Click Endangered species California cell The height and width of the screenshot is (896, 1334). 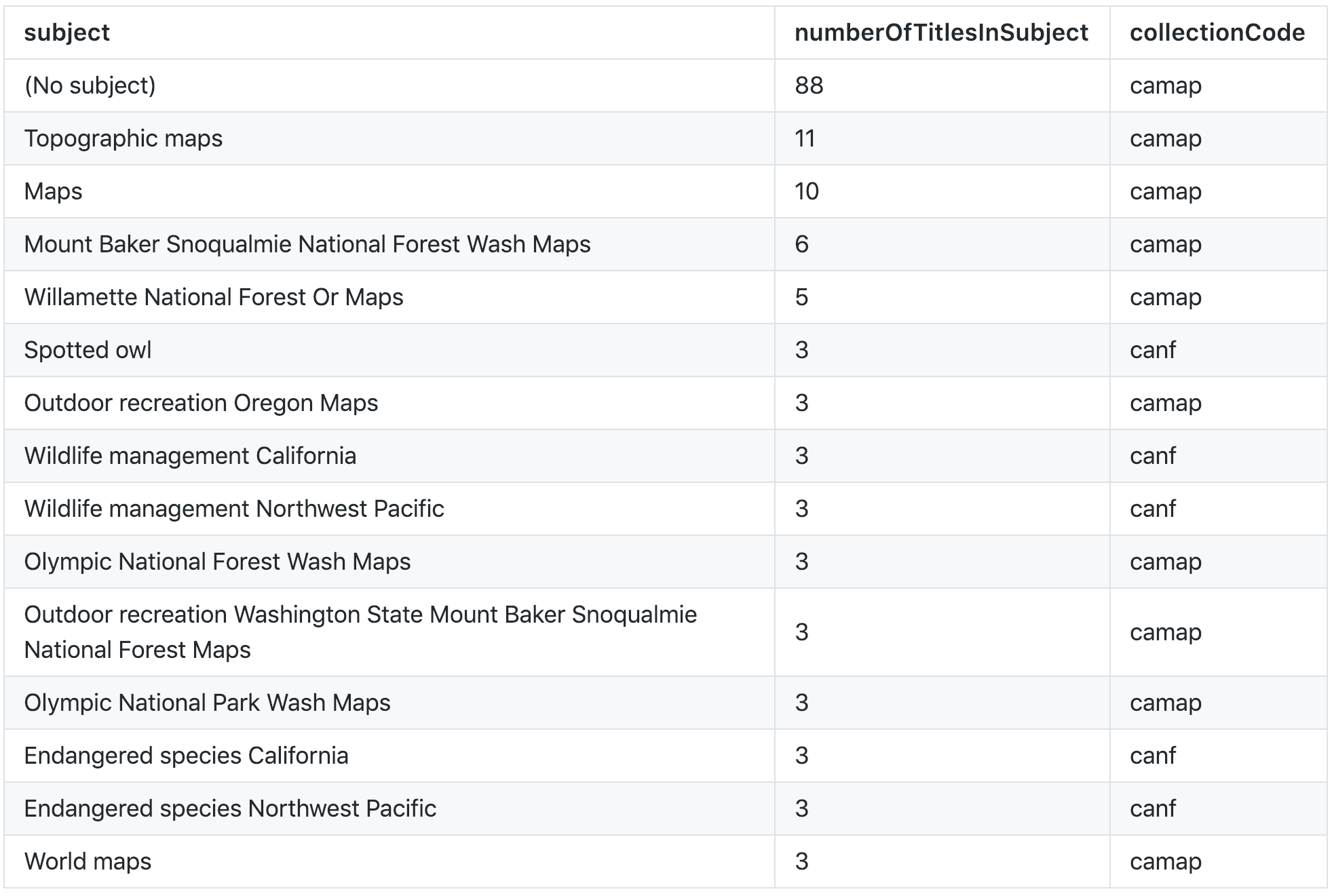pyautogui.click(x=186, y=756)
